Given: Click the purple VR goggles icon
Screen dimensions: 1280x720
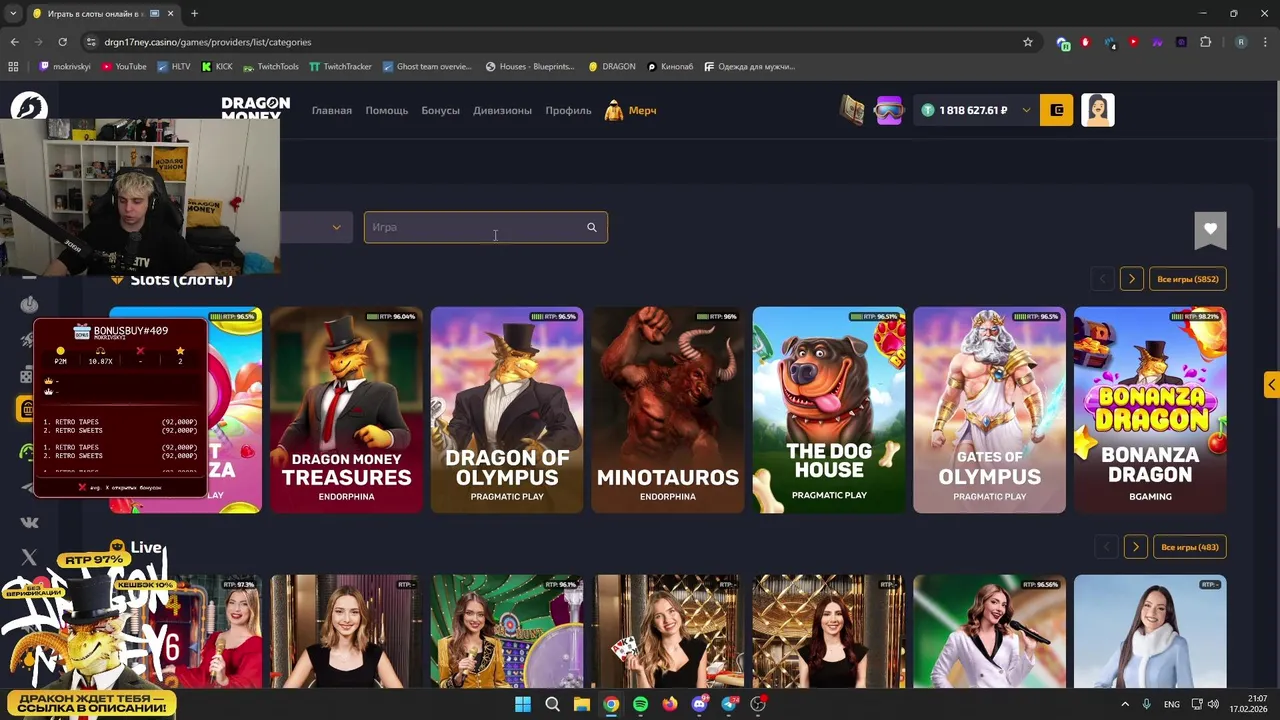Looking at the screenshot, I should point(889,110).
